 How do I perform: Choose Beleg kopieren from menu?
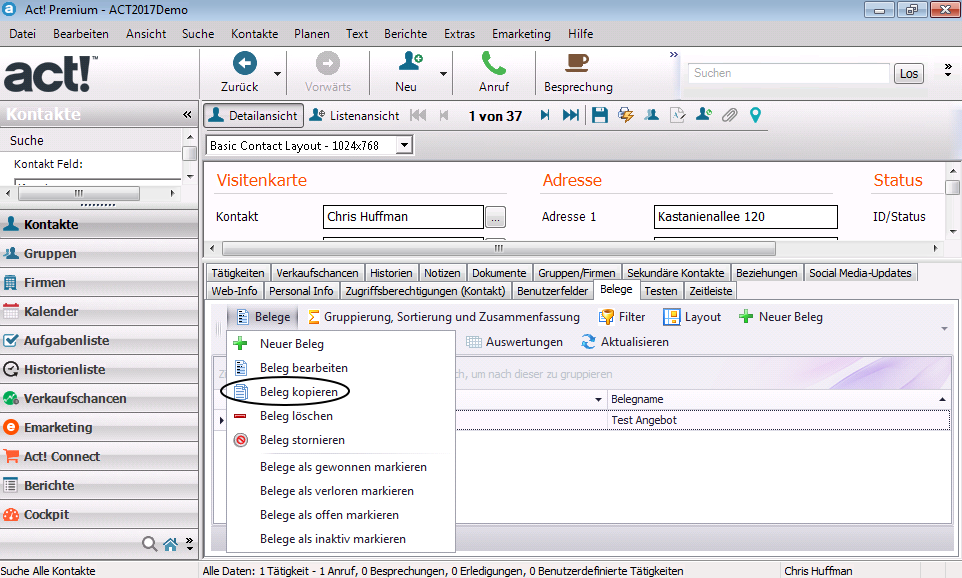(x=341, y=391)
